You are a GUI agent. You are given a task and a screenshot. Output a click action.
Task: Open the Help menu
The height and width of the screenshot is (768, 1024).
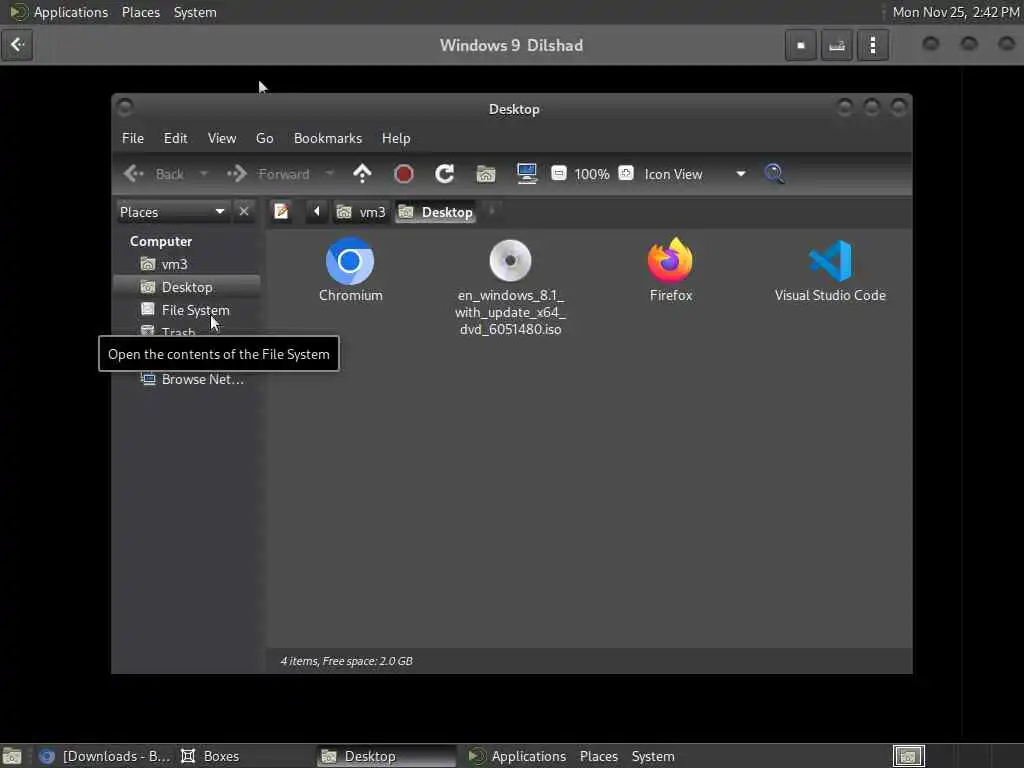[396, 138]
